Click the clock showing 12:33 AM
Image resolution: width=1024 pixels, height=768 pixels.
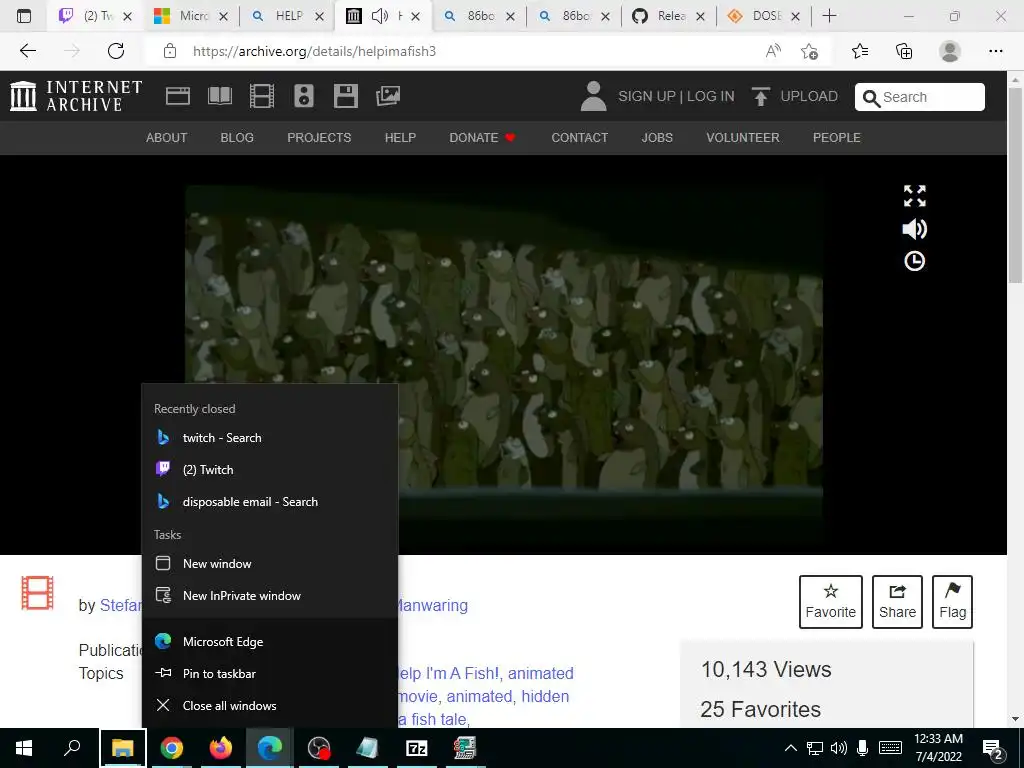pyautogui.click(x=938, y=748)
